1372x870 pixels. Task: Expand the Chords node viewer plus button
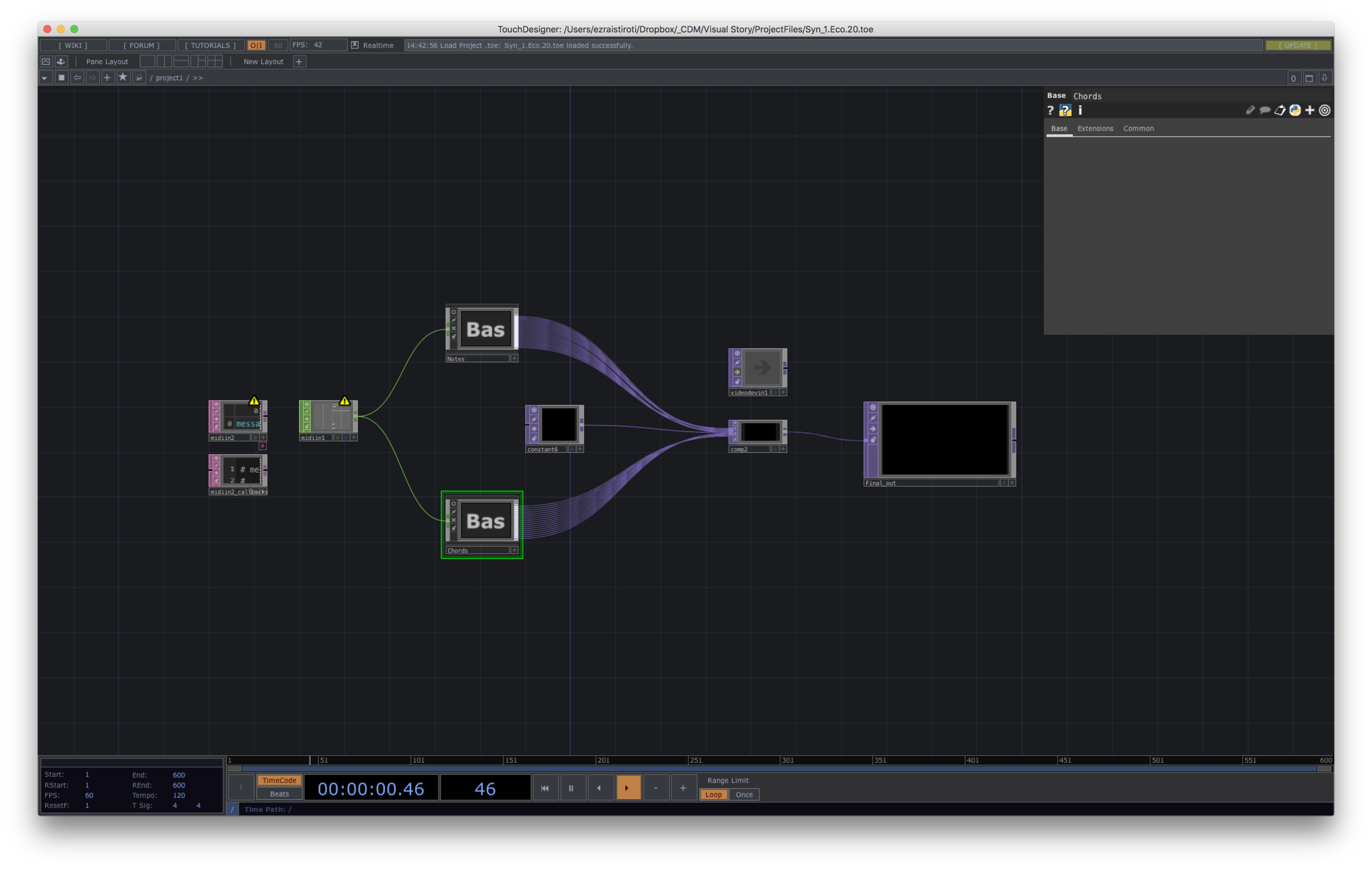[514, 550]
